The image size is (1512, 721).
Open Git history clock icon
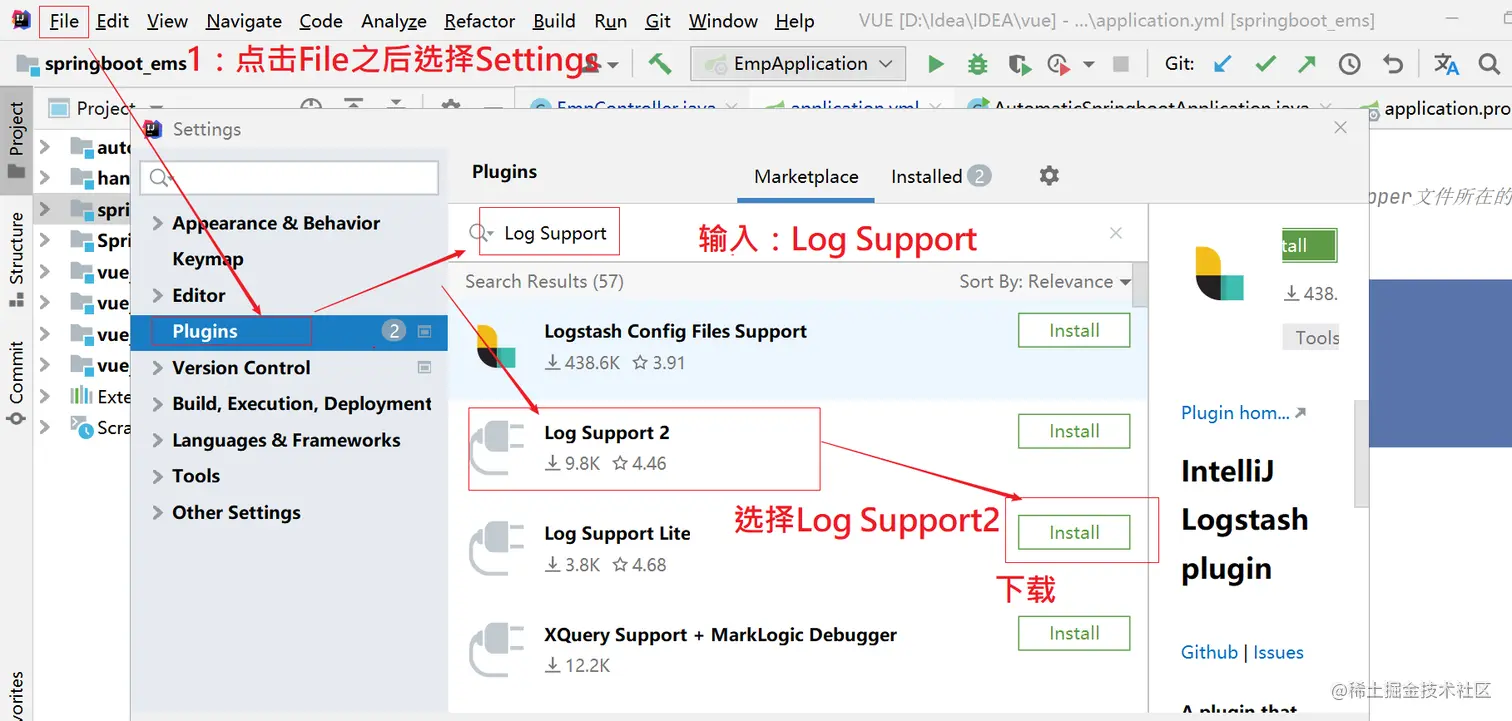point(1350,64)
